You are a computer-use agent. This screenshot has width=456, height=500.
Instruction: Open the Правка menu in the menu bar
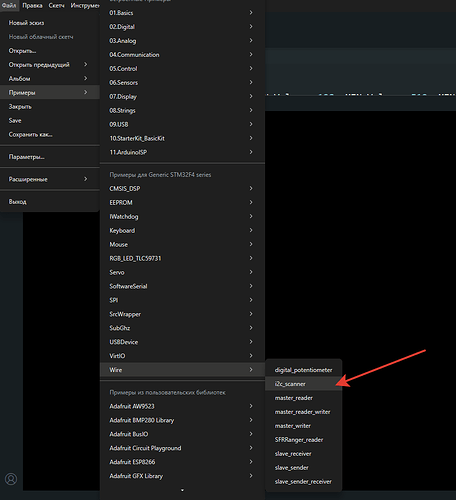pos(32,5)
